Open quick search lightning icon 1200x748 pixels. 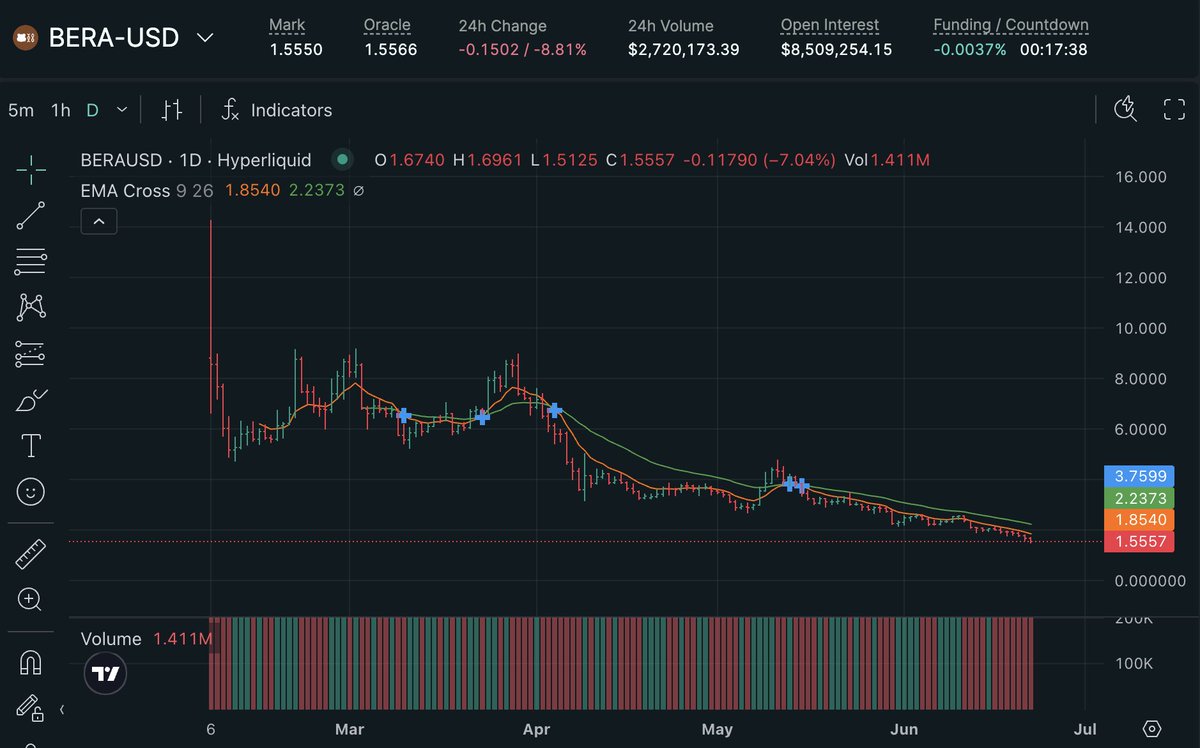(1128, 109)
